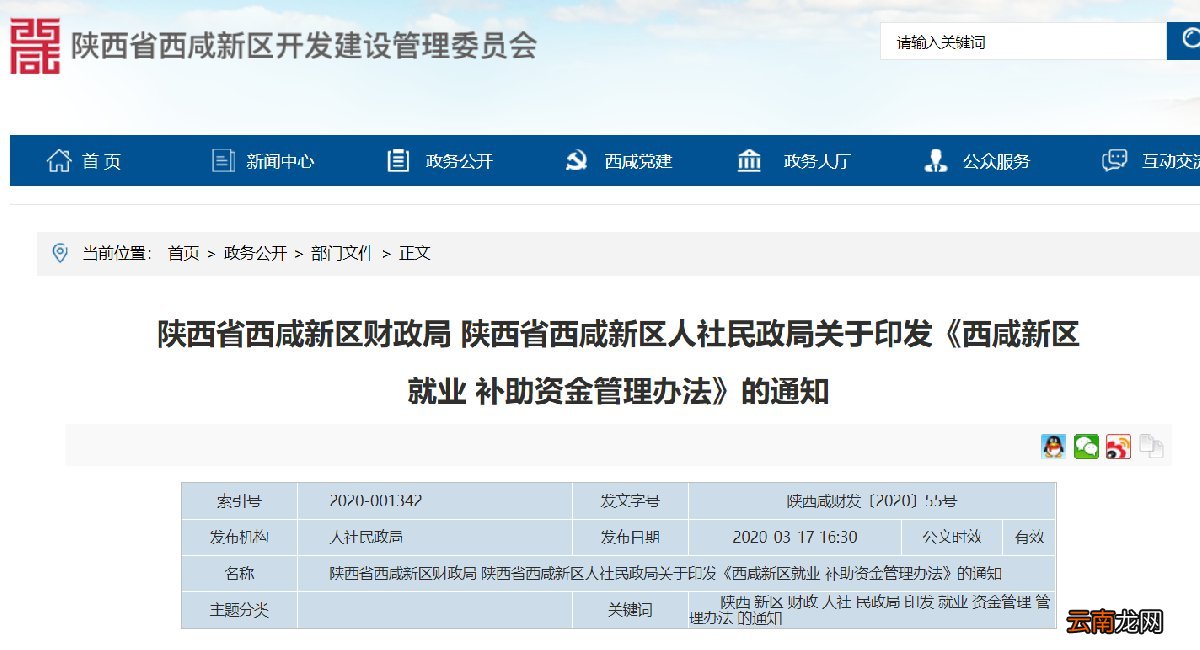The width and height of the screenshot is (1200, 650).
Task: Click the newspaper icon beside 新闻中心
Action: pyautogui.click(x=222, y=160)
